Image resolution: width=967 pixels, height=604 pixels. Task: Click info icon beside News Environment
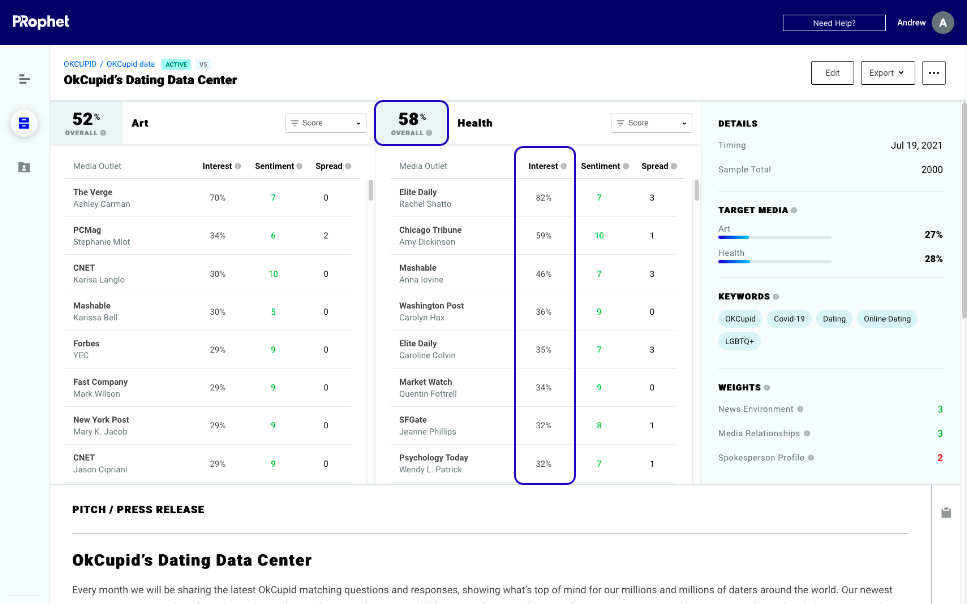click(800, 409)
